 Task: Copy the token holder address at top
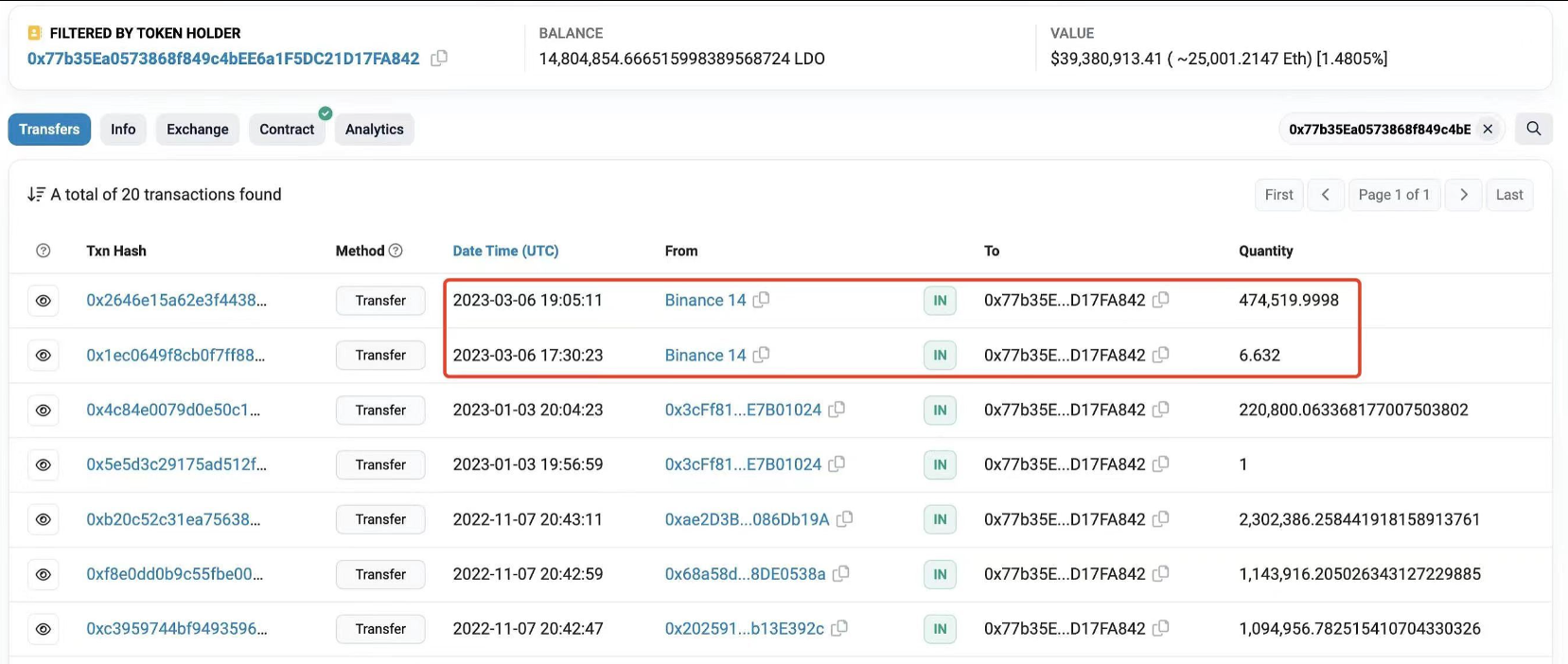(x=439, y=59)
